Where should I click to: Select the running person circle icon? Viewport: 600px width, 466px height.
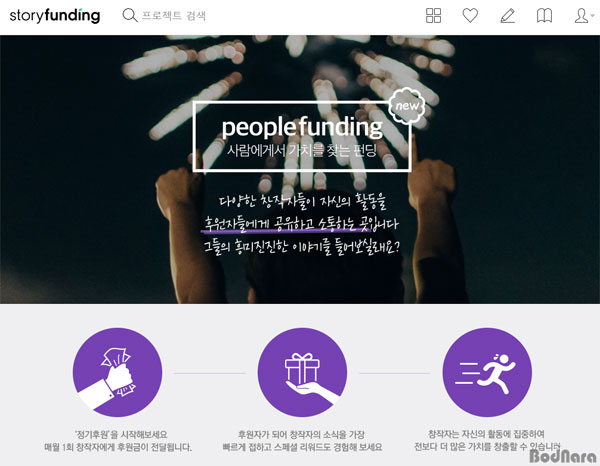point(487,372)
